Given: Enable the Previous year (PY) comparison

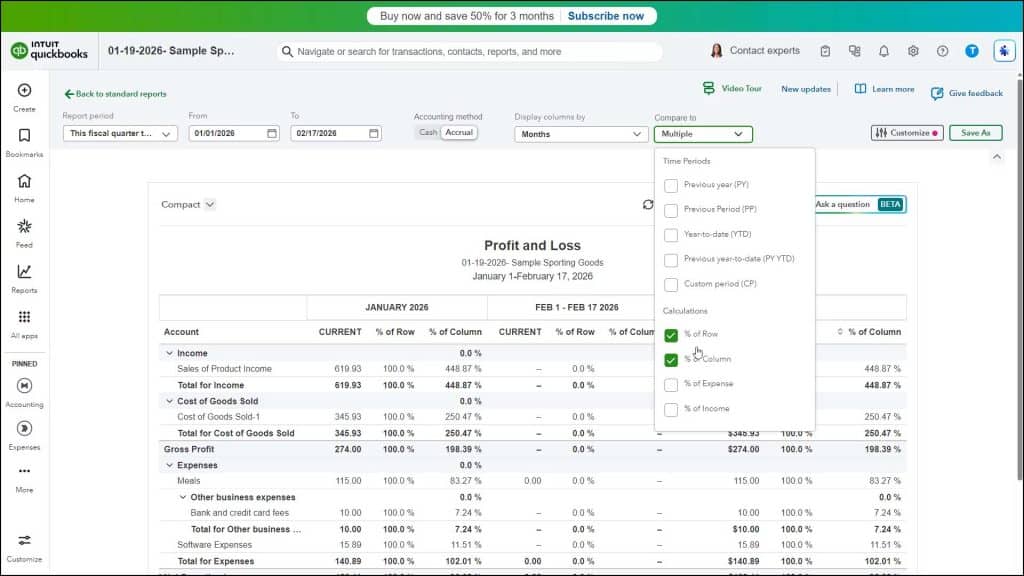Looking at the screenshot, I should (671, 184).
